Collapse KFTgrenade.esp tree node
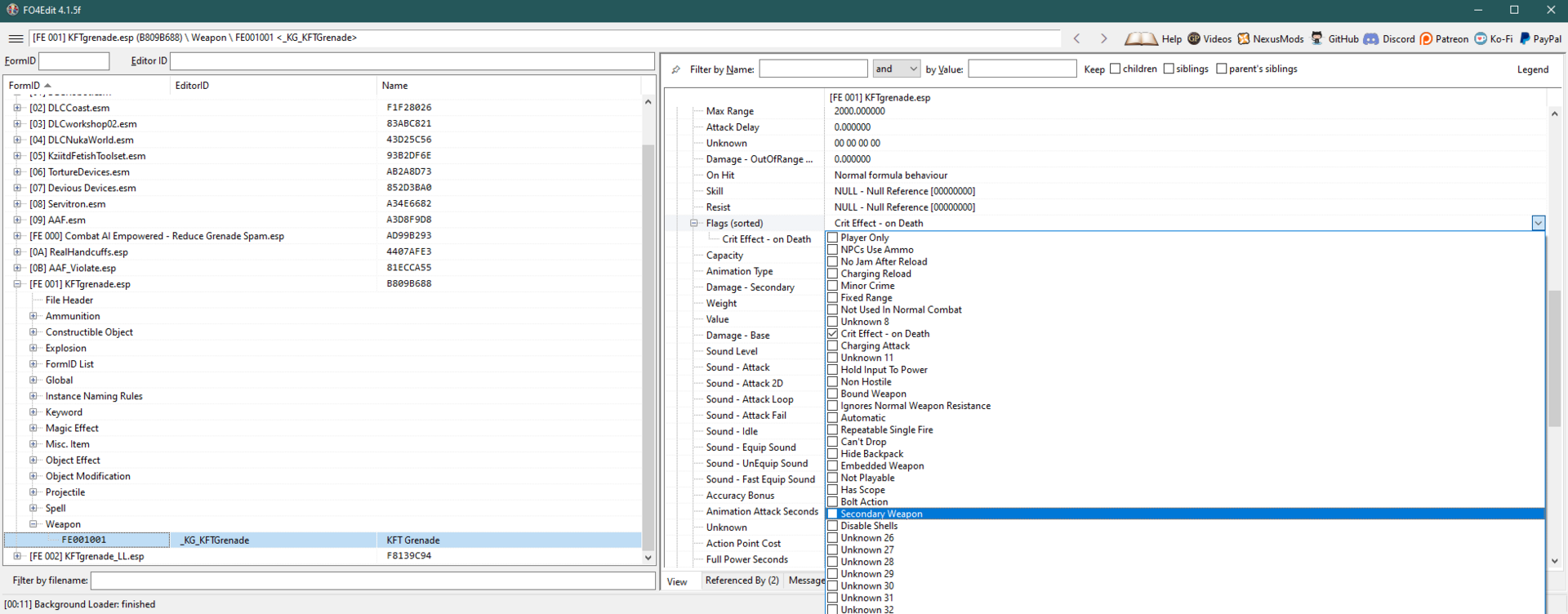The image size is (1568, 614). pos(17,284)
